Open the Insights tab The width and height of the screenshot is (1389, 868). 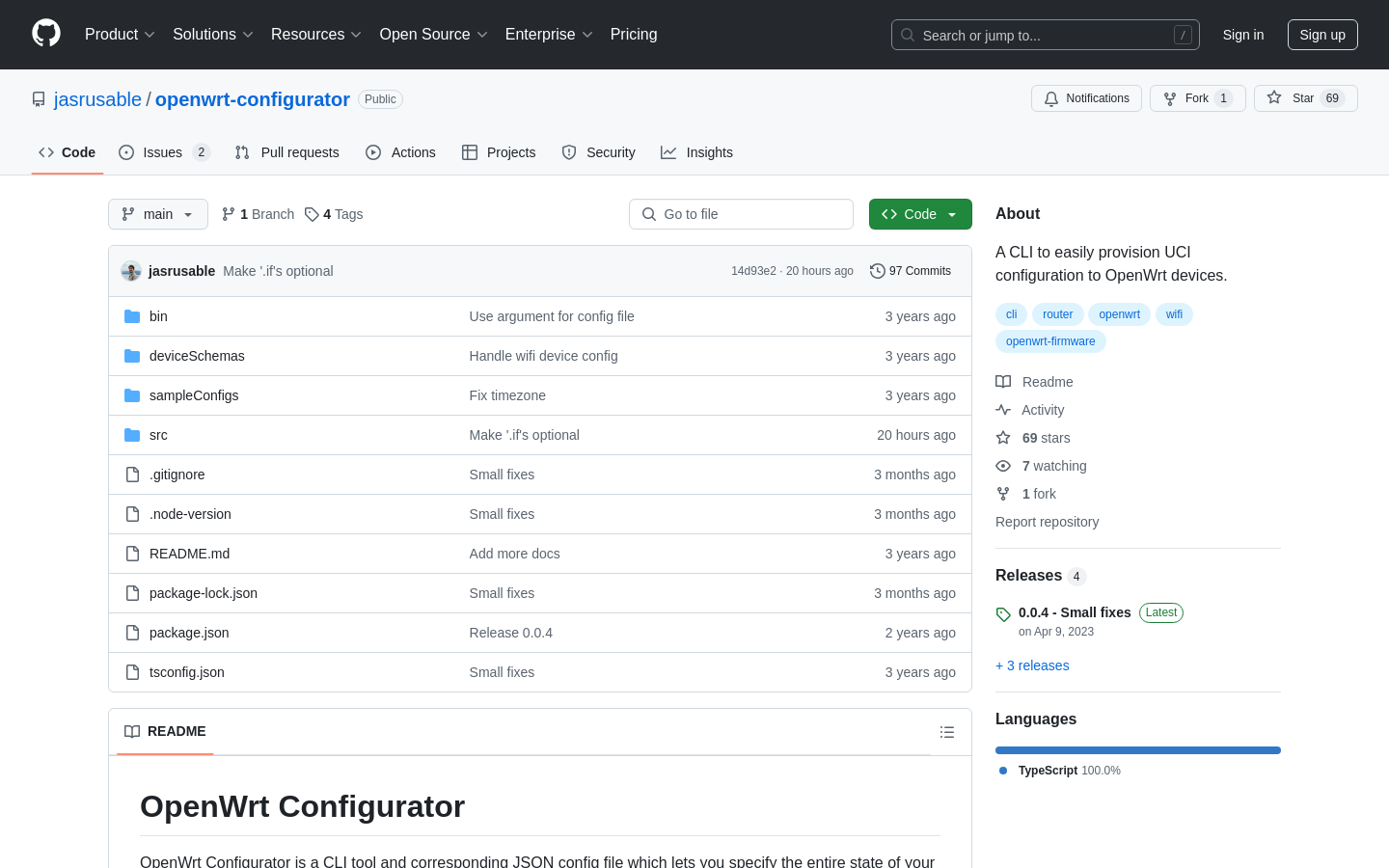(x=696, y=152)
